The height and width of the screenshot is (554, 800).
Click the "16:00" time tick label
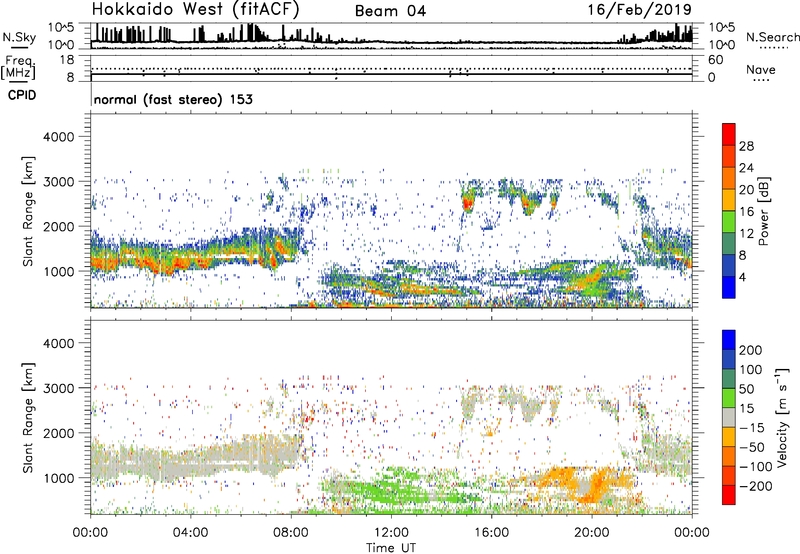tap(492, 533)
